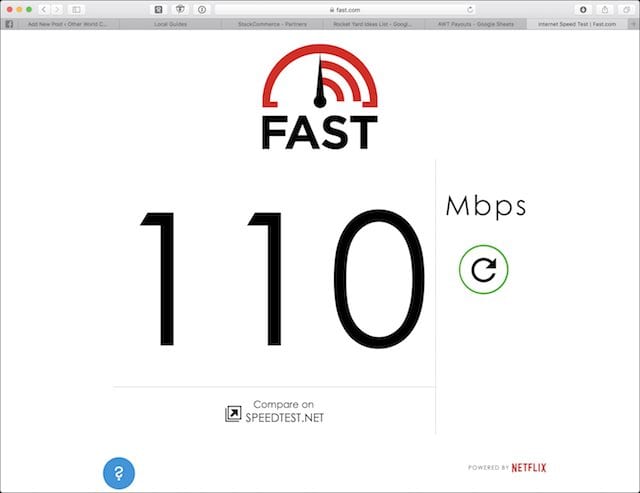This screenshot has height=493, width=640.
Task: Click the circled info extension icon
Action: 202,9
